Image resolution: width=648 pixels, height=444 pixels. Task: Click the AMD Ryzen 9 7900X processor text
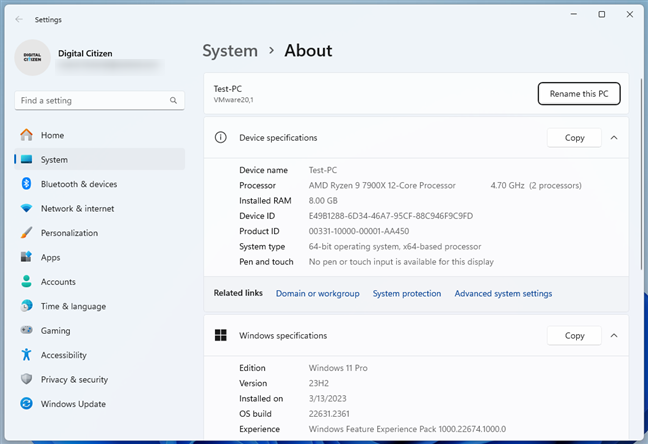(382, 185)
